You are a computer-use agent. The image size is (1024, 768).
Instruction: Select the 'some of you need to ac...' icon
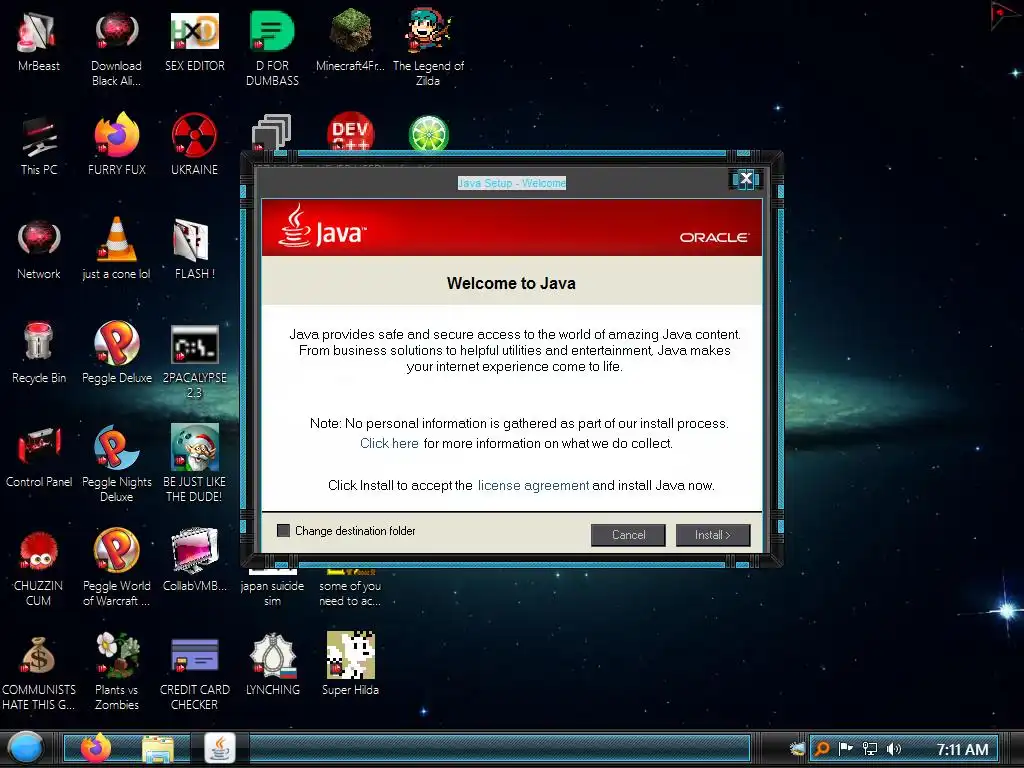[350, 588]
